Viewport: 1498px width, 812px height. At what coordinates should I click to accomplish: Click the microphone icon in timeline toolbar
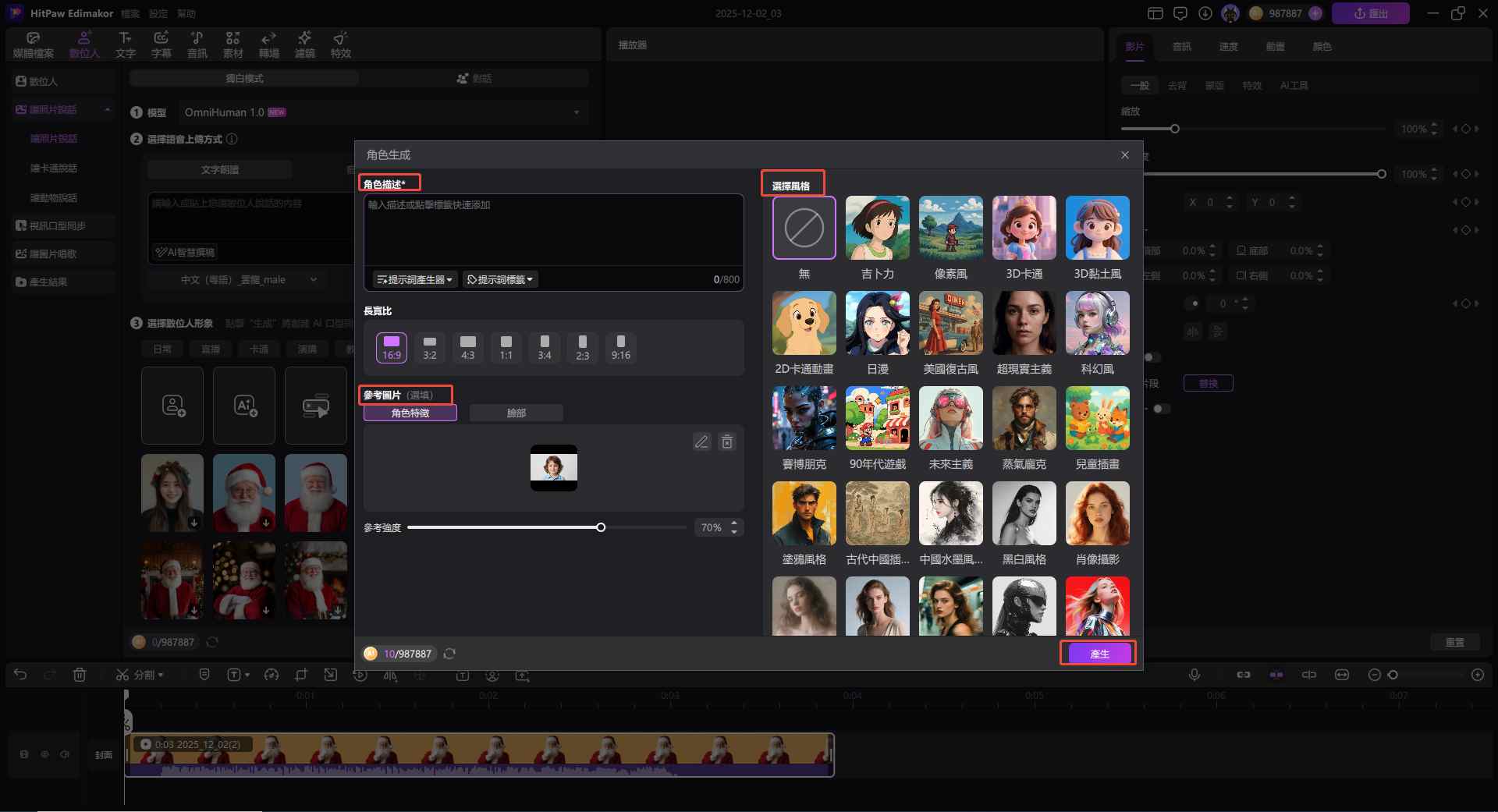pos(1194,675)
